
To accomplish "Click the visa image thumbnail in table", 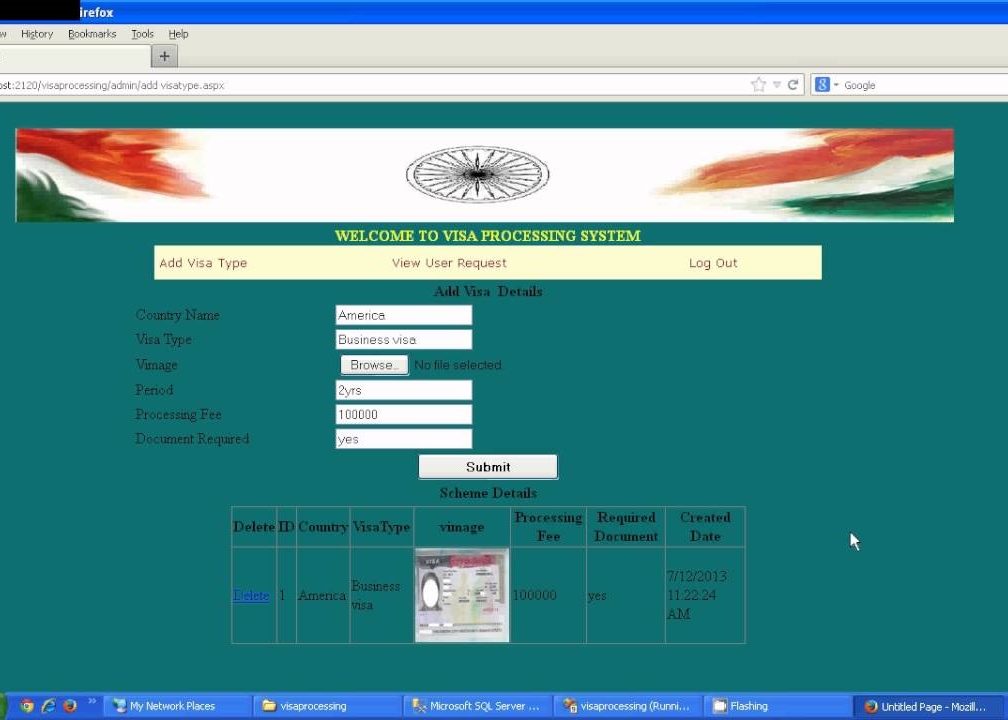I will point(462,595).
